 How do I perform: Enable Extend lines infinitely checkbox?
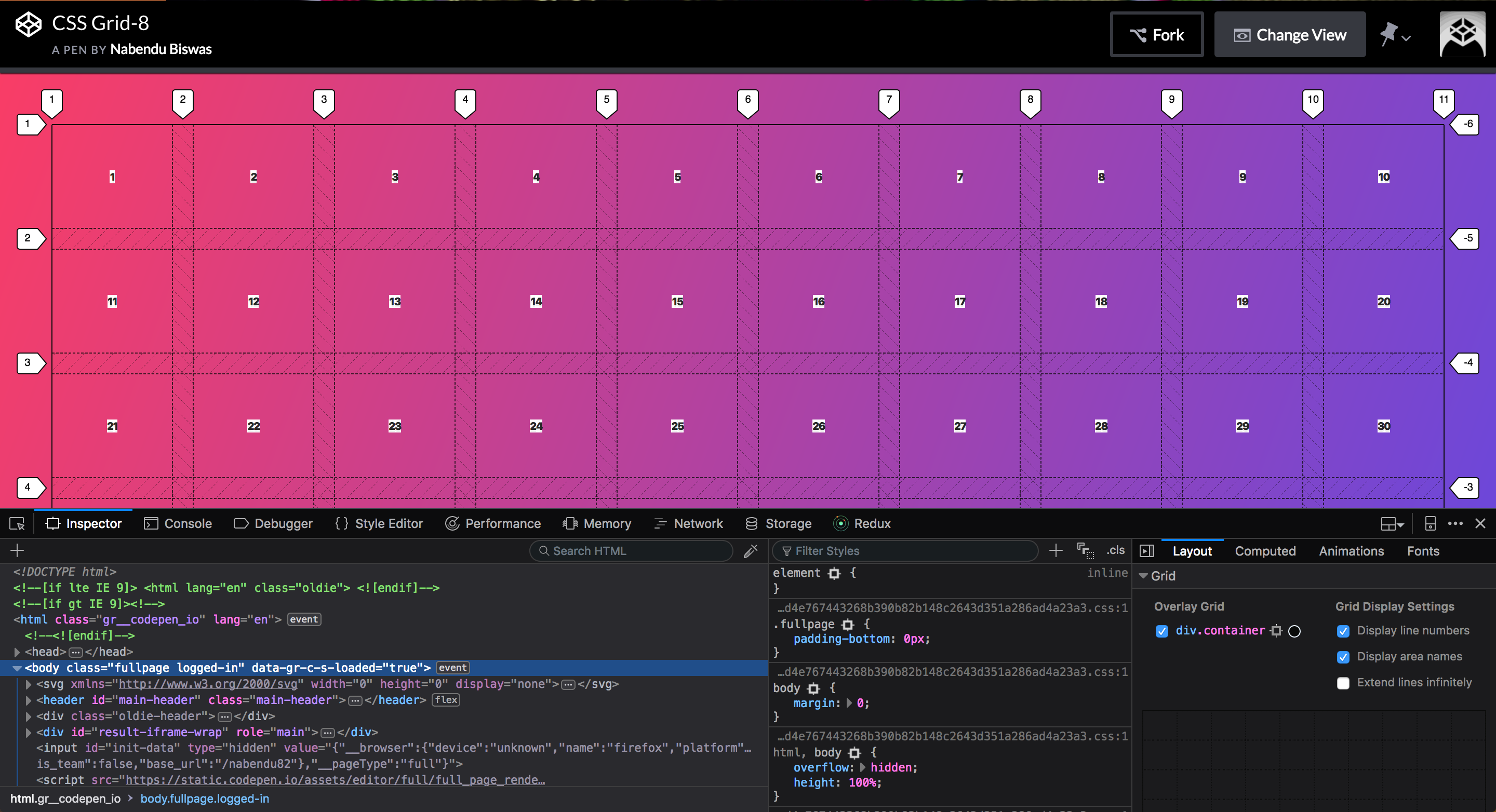pos(1343,683)
